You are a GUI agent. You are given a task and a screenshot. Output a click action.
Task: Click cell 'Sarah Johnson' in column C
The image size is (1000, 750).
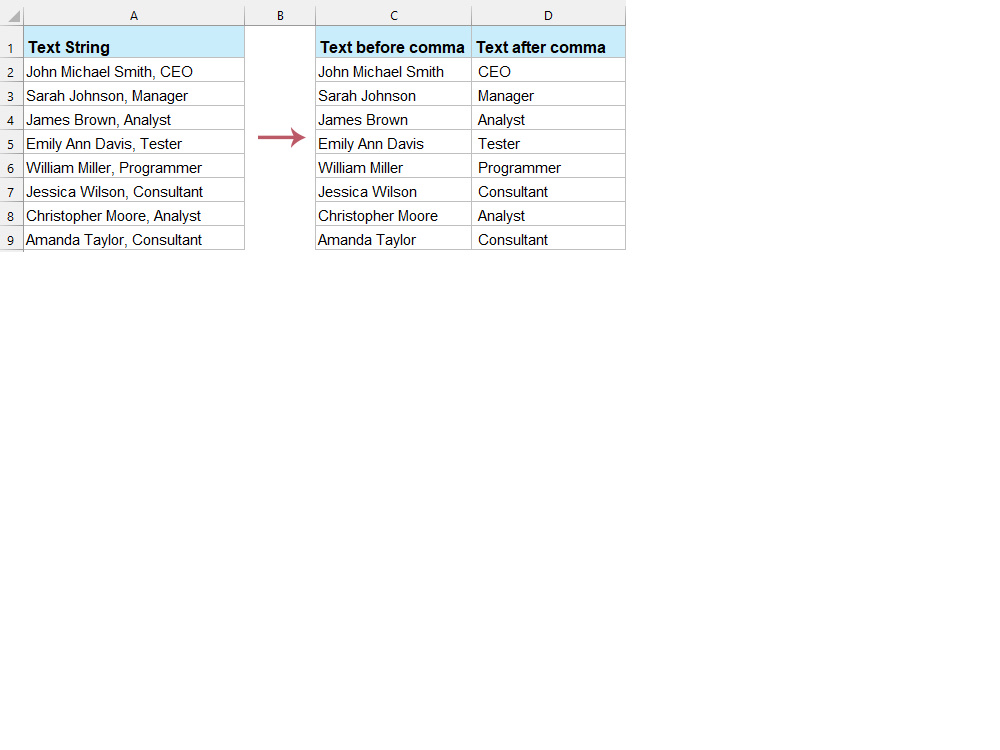(393, 94)
